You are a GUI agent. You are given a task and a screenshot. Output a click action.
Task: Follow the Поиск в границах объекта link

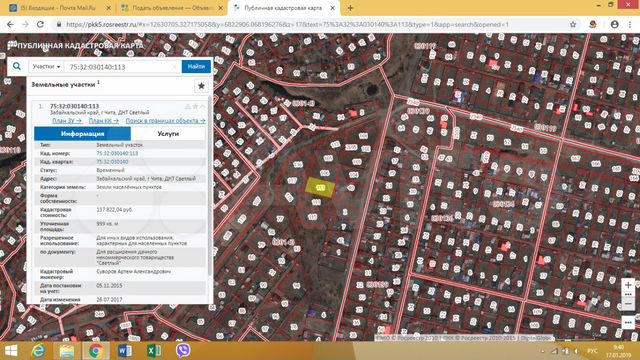coord(165,121)
